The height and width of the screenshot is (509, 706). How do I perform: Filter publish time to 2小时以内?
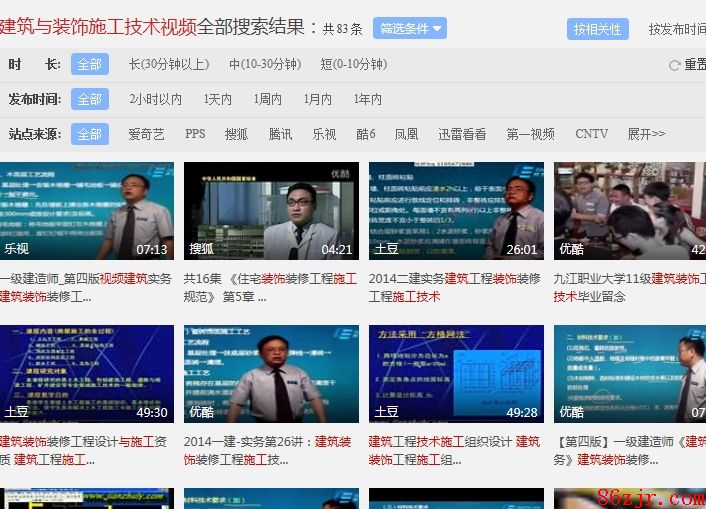[155, 99]
